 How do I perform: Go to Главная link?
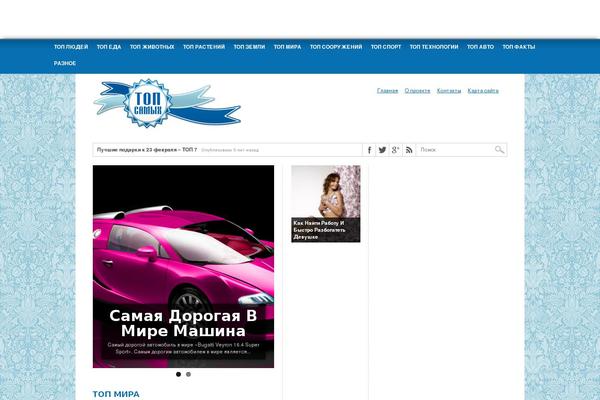387,91
